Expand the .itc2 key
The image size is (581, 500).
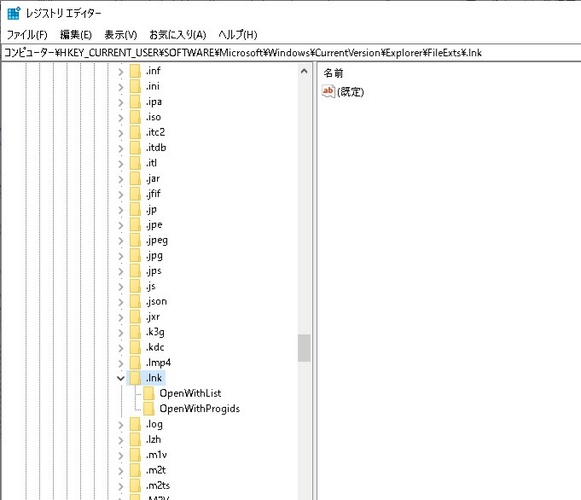pyautogui.click(x=121, y=133)
